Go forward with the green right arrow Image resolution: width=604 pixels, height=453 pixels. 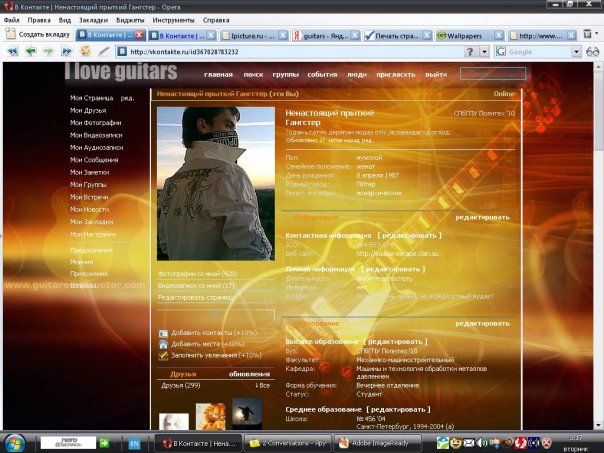pos(48,51)
